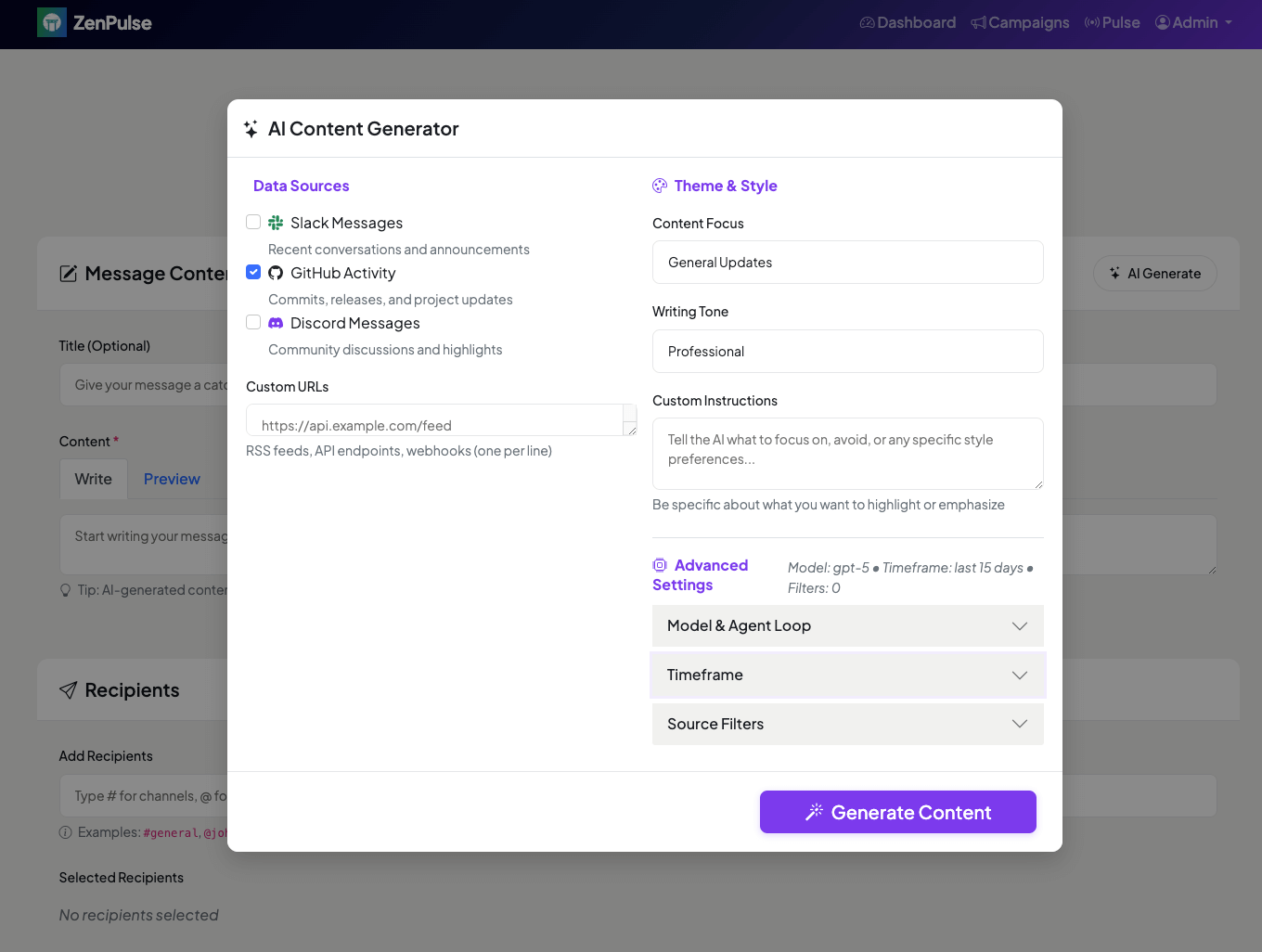
Task: Expand the Model & Agent Loop section
Action: click(x=847, y=626)
